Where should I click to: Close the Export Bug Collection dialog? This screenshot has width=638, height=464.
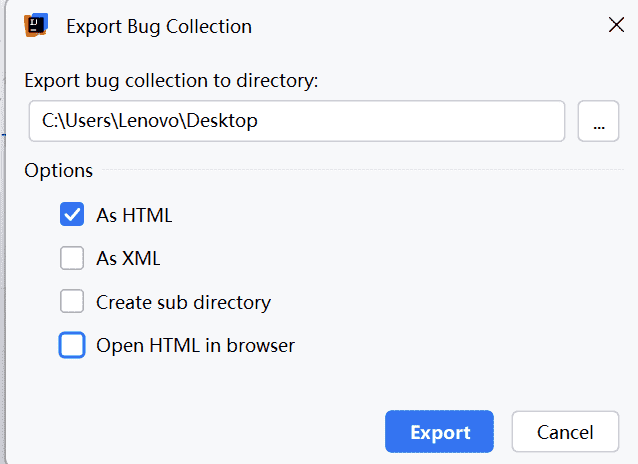point(616,25)
